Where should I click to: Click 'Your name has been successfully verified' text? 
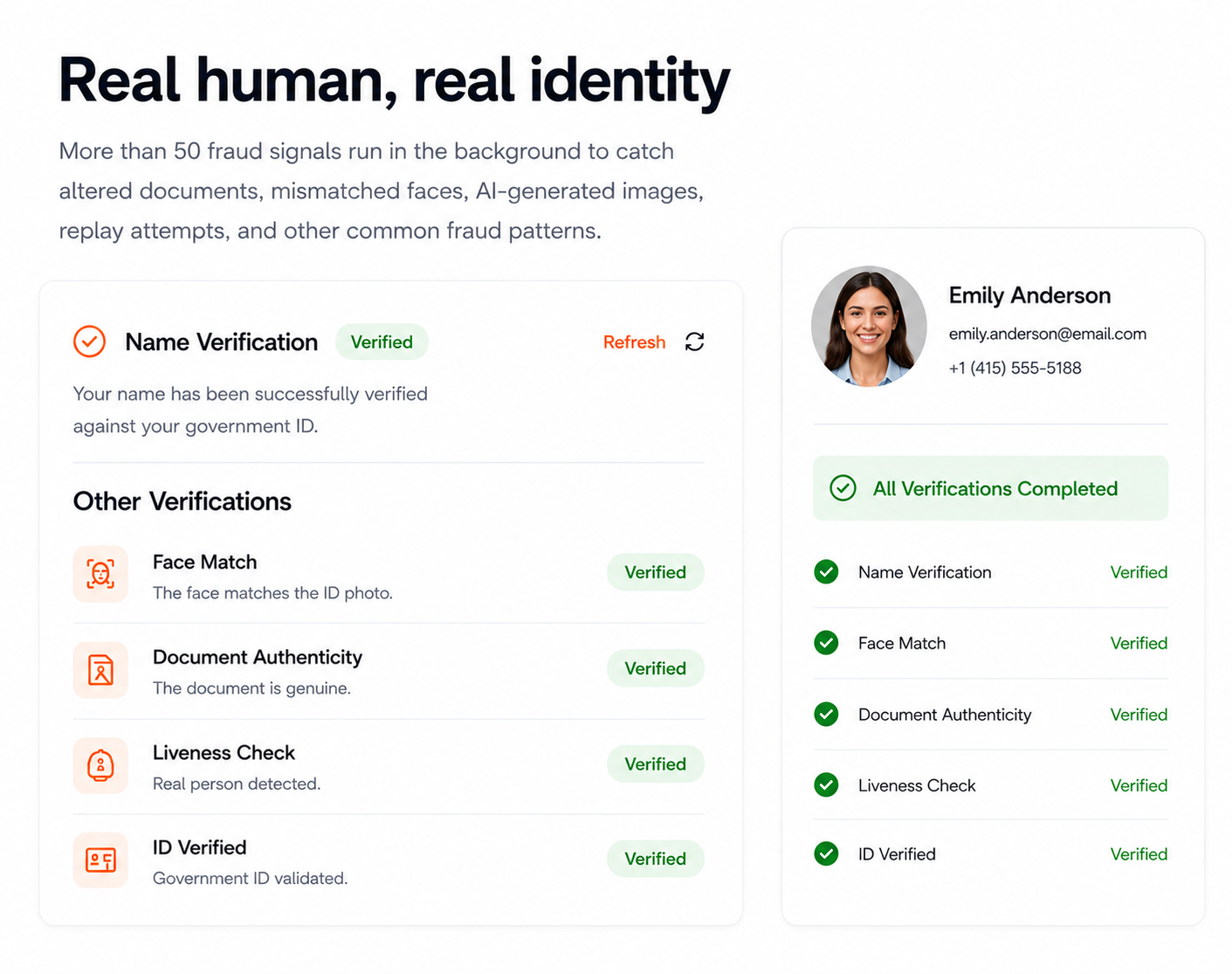[251, 394]
